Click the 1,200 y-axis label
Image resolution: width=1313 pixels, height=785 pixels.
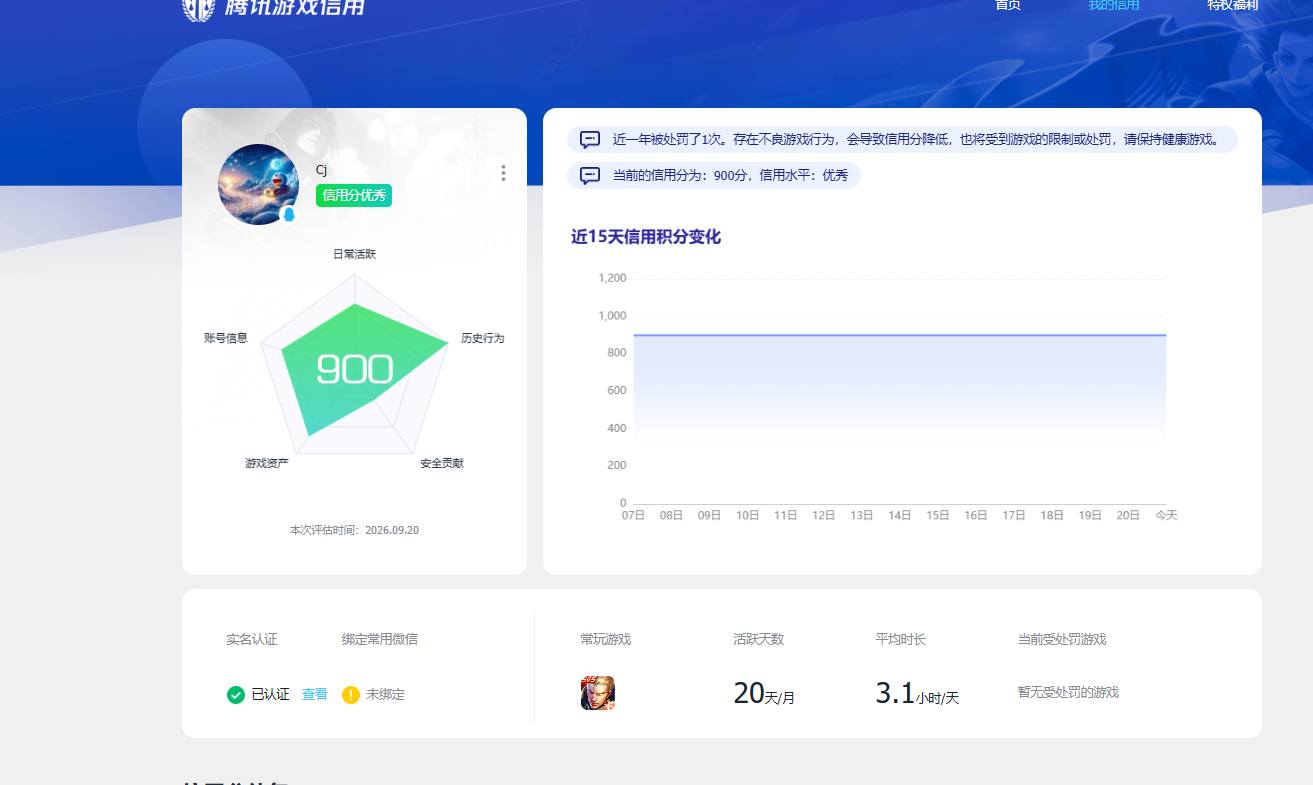[x=612, y=278]
